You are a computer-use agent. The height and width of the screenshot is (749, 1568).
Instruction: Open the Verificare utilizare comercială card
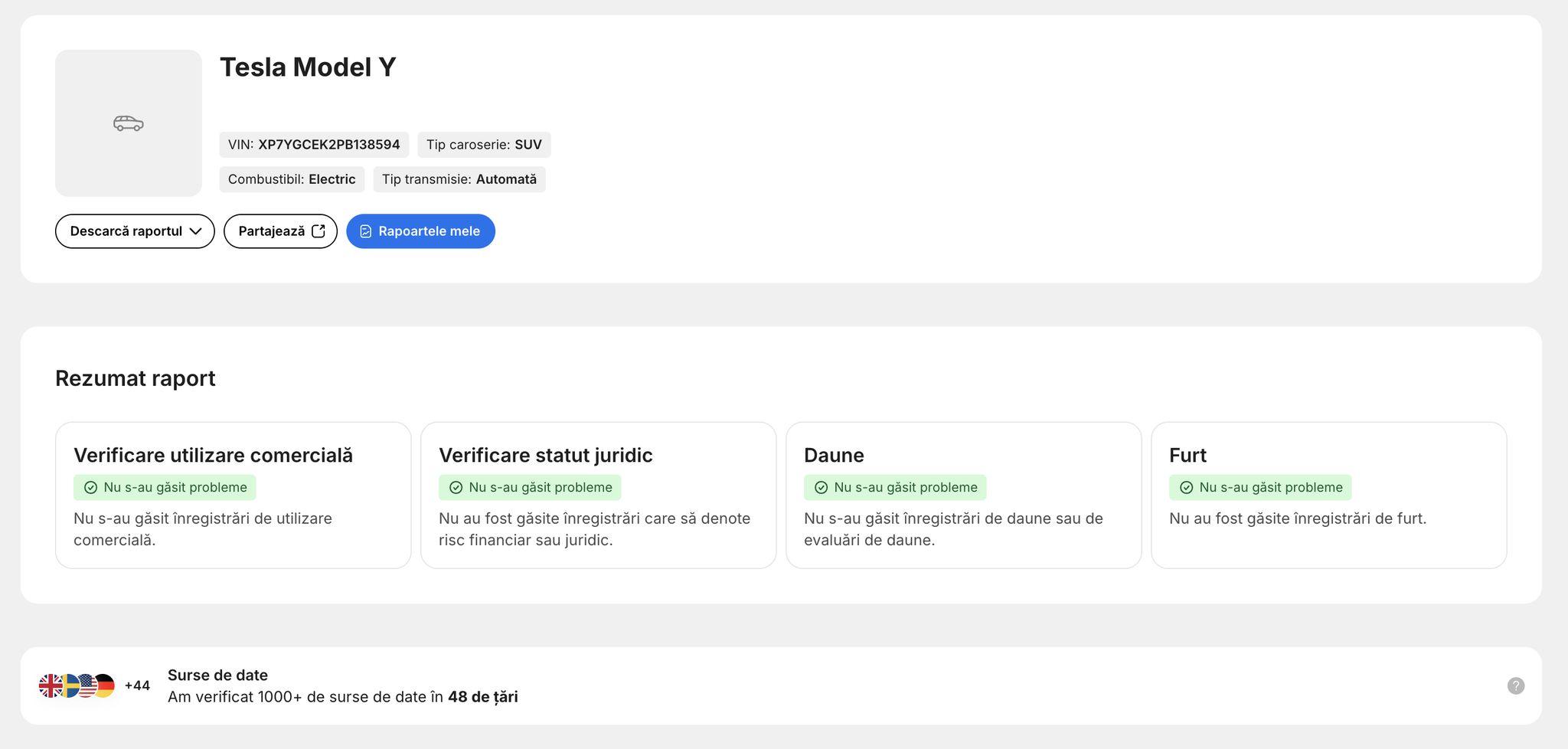coord(233,496)
